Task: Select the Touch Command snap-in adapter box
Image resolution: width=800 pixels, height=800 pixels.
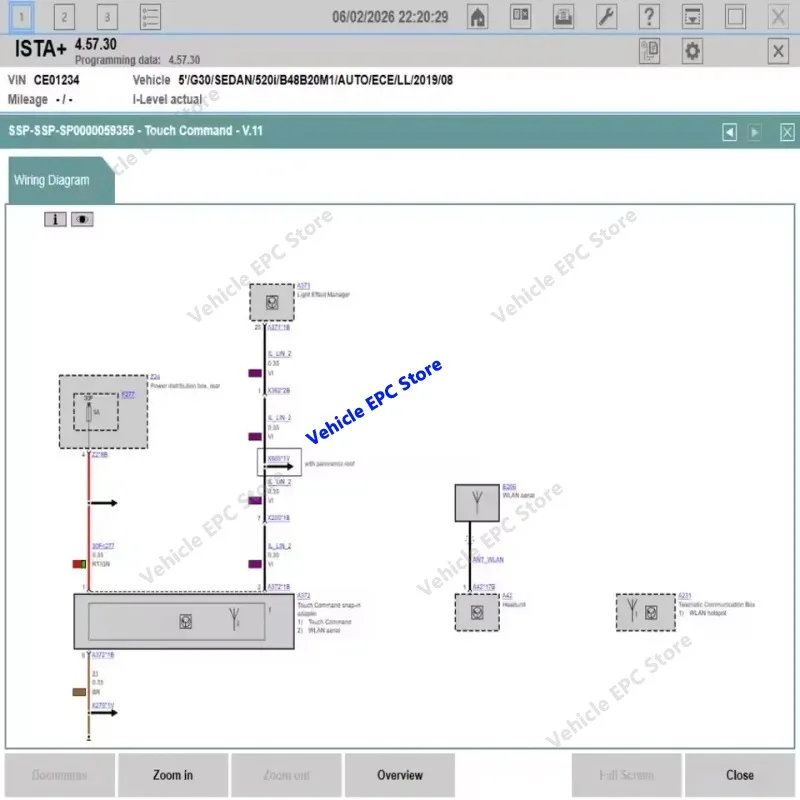Action: (x=184, y=621)
